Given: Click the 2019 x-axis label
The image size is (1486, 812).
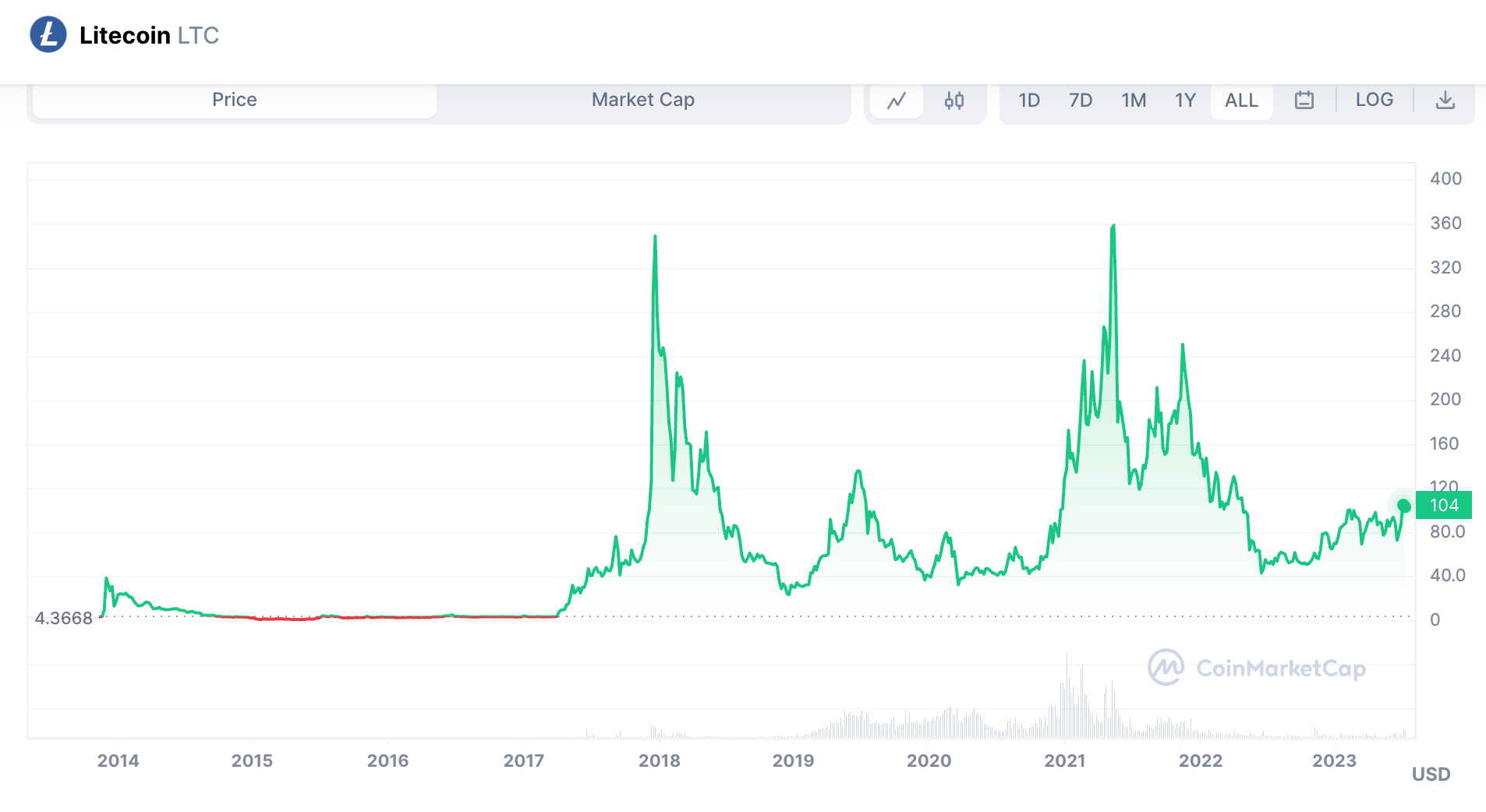Looking at the screenshot, I should [x=794, y=761].
